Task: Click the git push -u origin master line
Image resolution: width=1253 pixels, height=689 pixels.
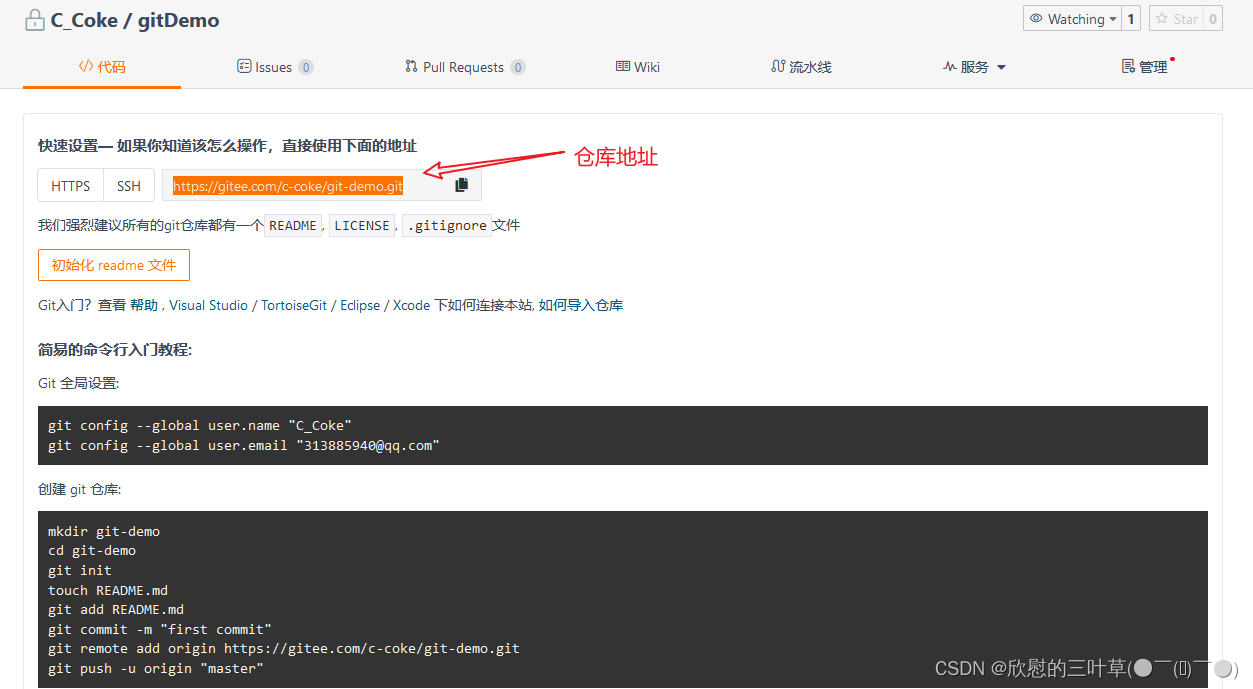Action: click(x=156, y=668)
